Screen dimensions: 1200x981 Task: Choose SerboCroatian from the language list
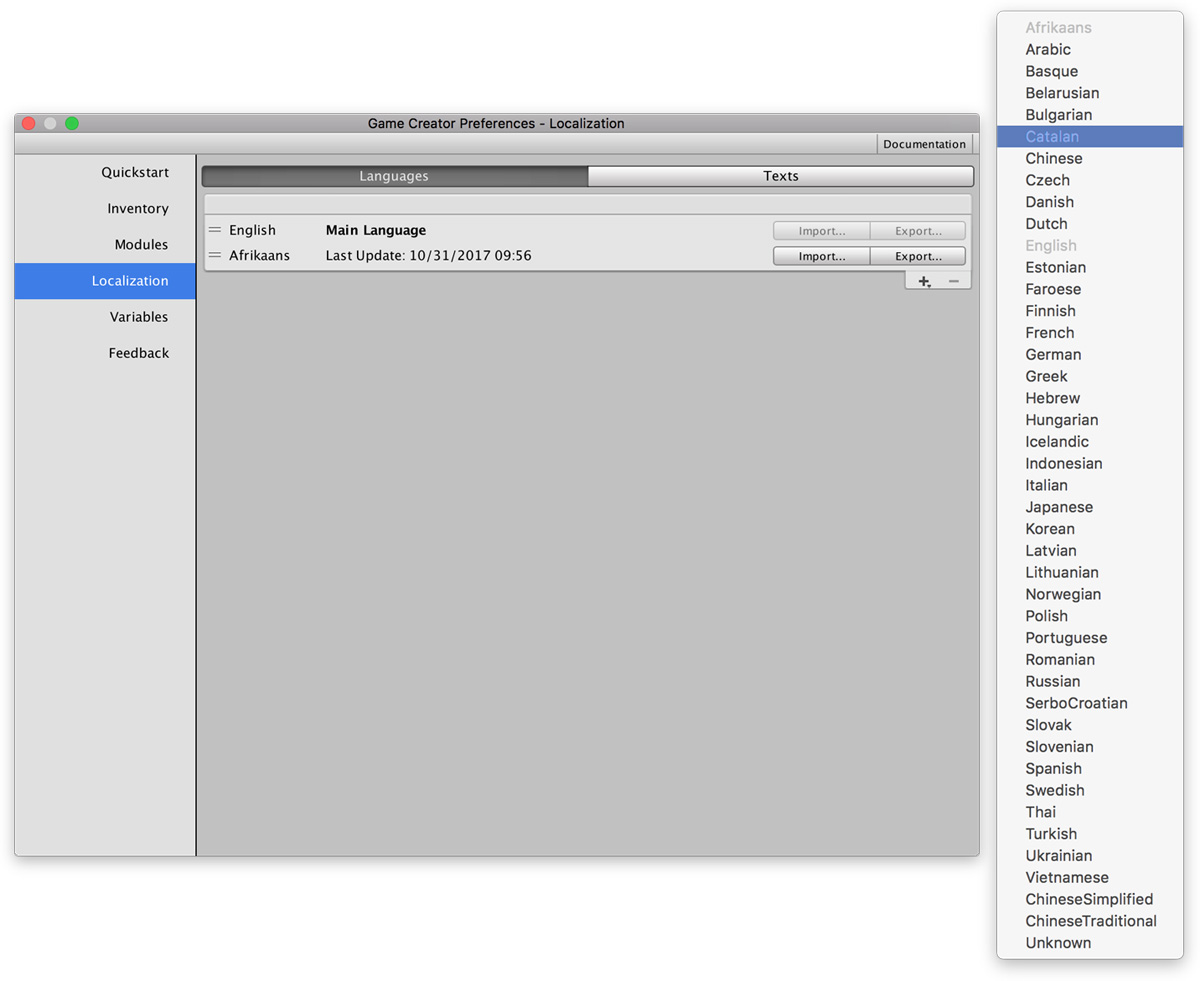pos(1090,704)
